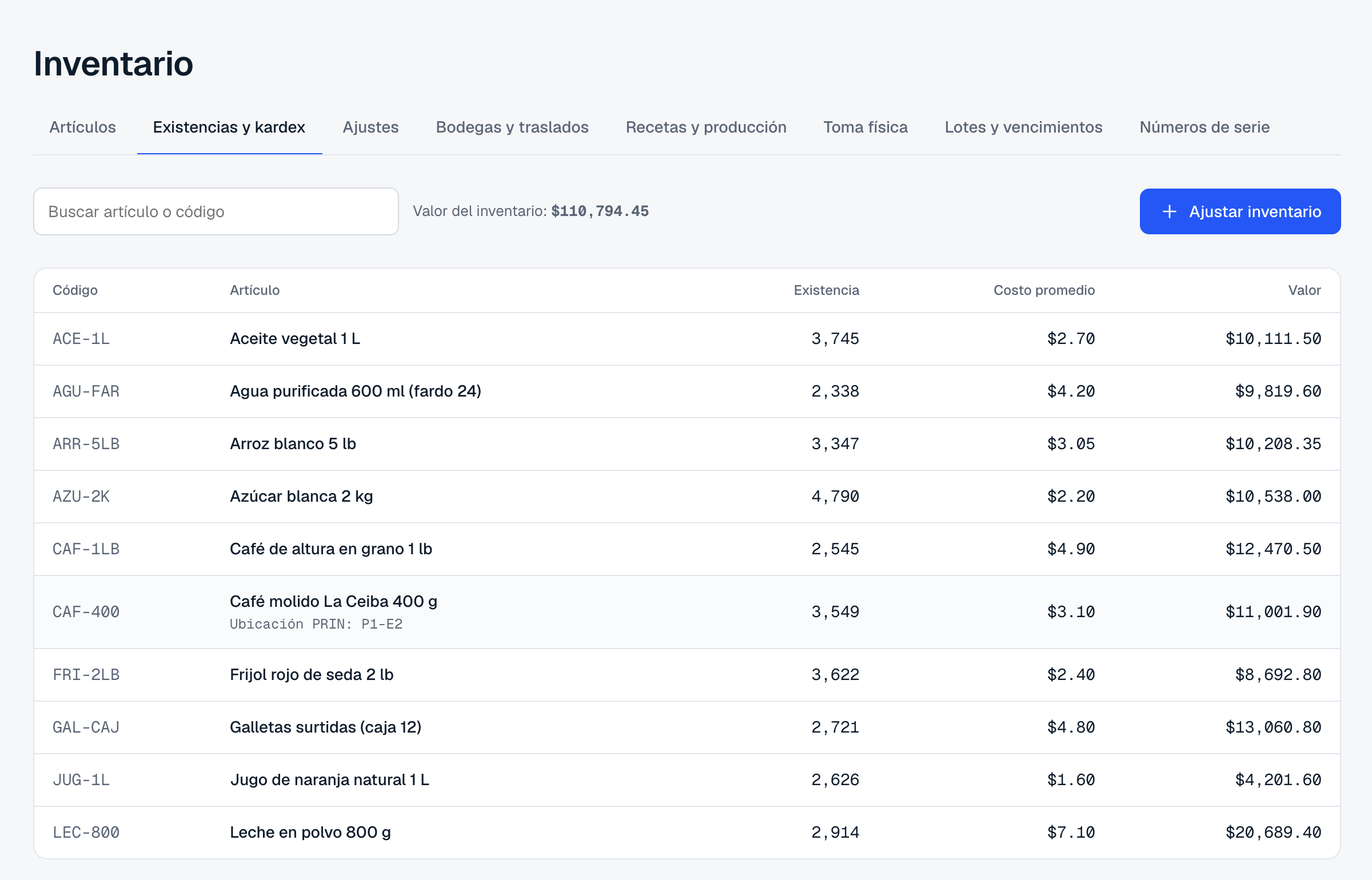Click code FRI-2LB
Screen dimensions: 1372x880
[x=86, y=675]
